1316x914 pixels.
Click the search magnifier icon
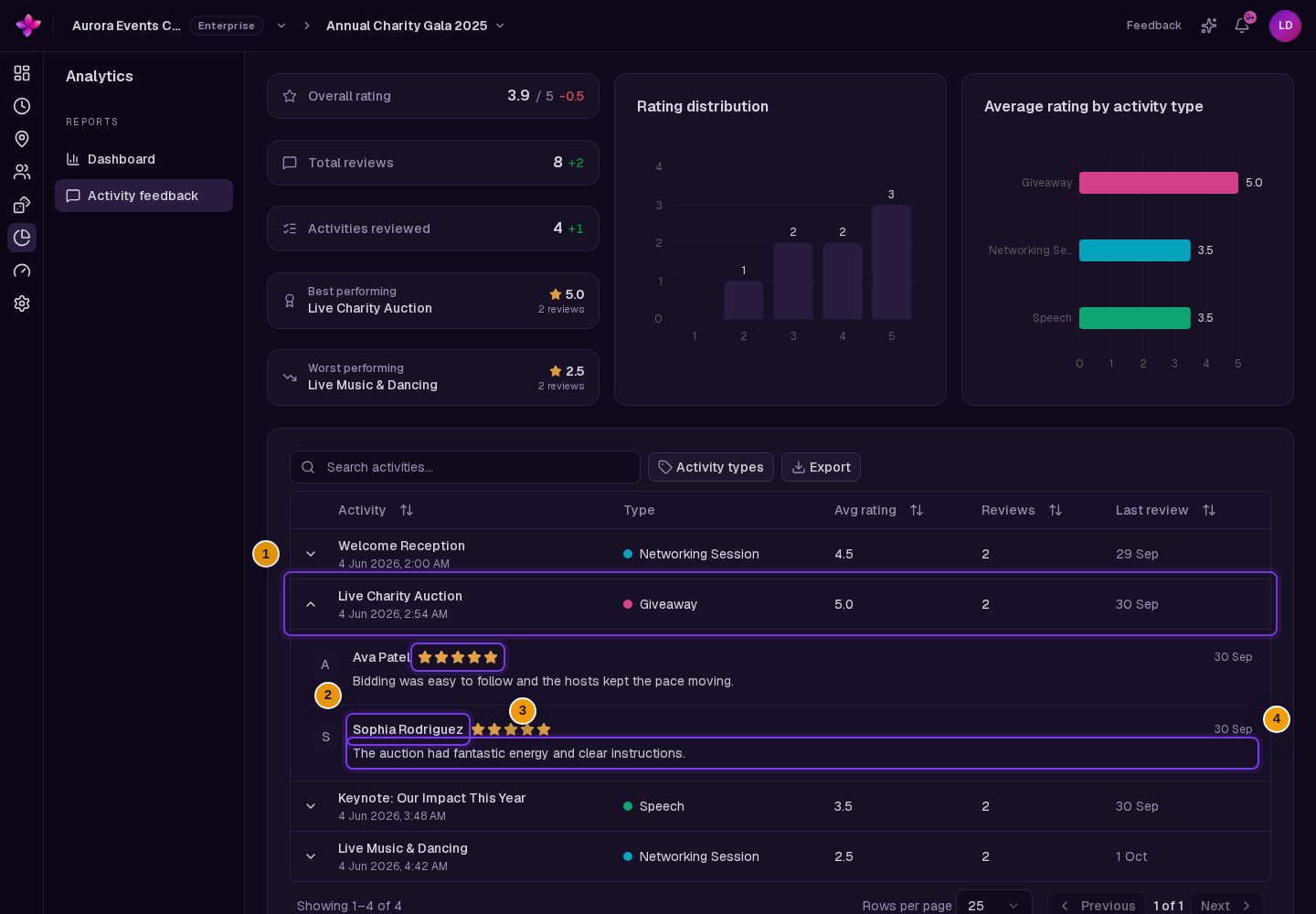pos(308,467)
